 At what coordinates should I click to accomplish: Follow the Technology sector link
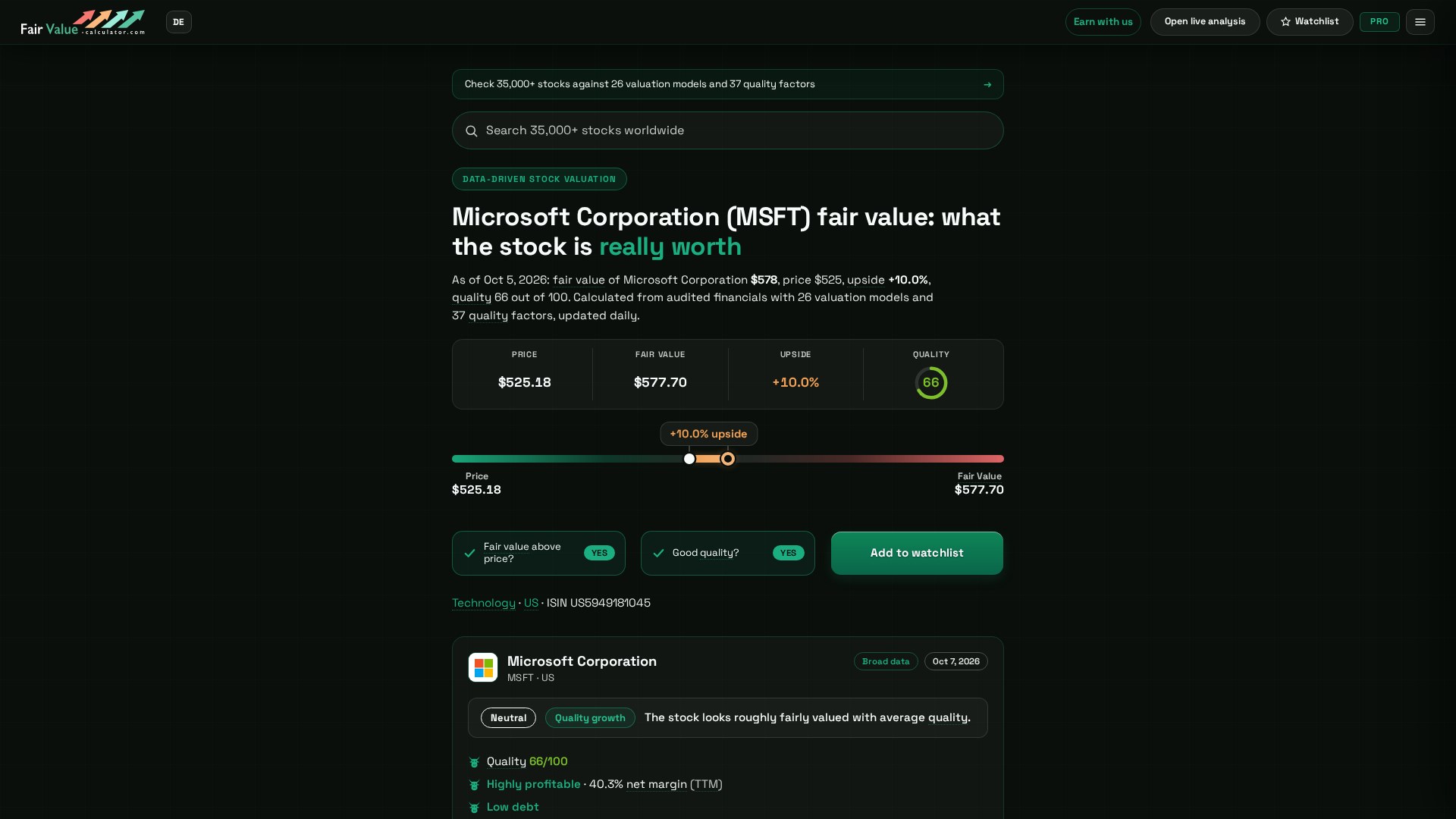coord(484,603)
